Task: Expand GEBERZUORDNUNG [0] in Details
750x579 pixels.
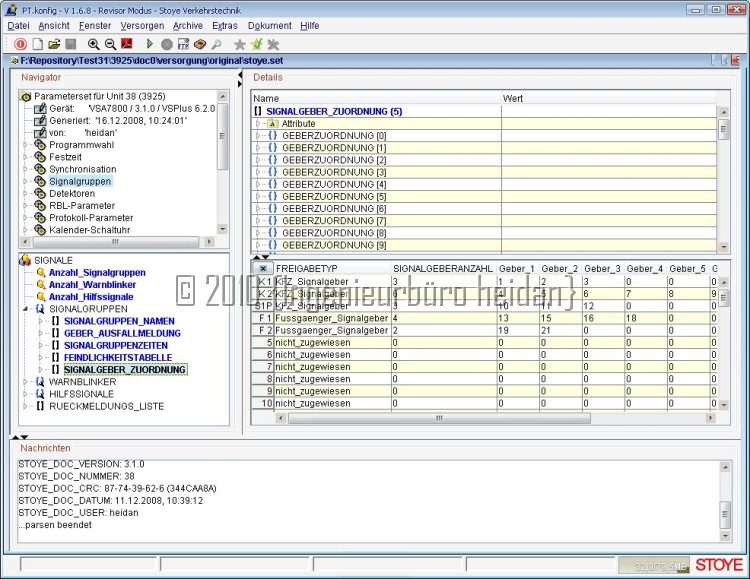Action: pyautogui.click(x=259, y=136)
